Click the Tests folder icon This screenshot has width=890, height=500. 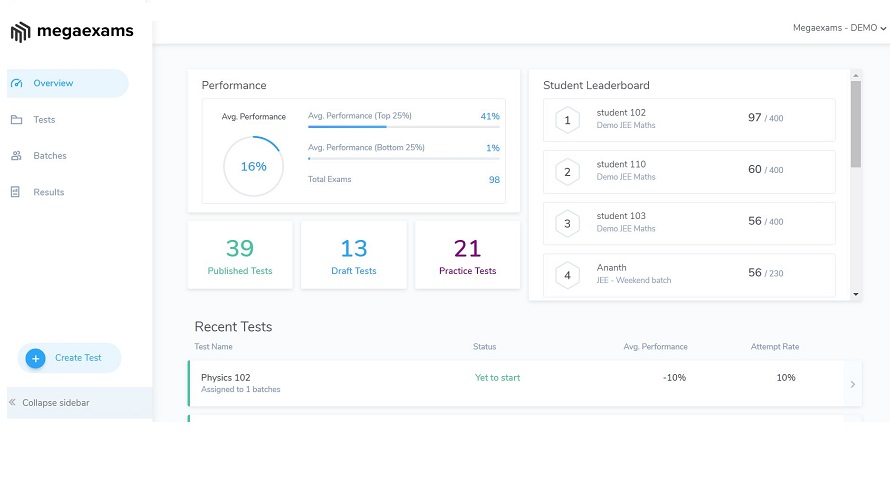pyautogui.click(x=17, y=120)
